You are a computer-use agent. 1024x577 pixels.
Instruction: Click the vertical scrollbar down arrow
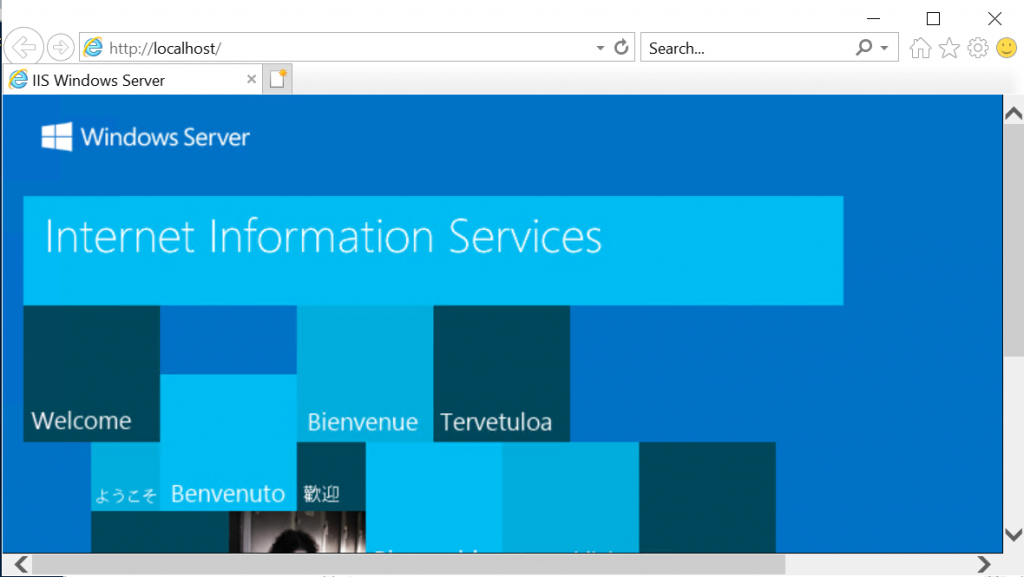pos(1014,535)
